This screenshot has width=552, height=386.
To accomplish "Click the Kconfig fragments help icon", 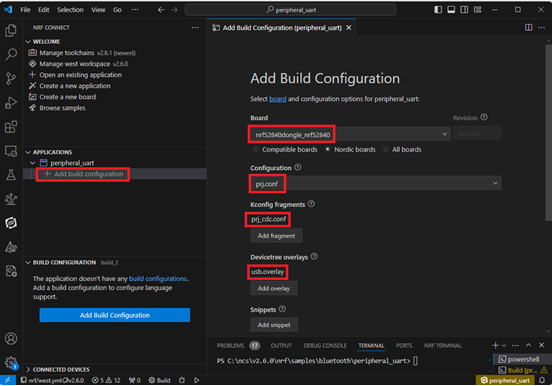I will click(311, 204).
